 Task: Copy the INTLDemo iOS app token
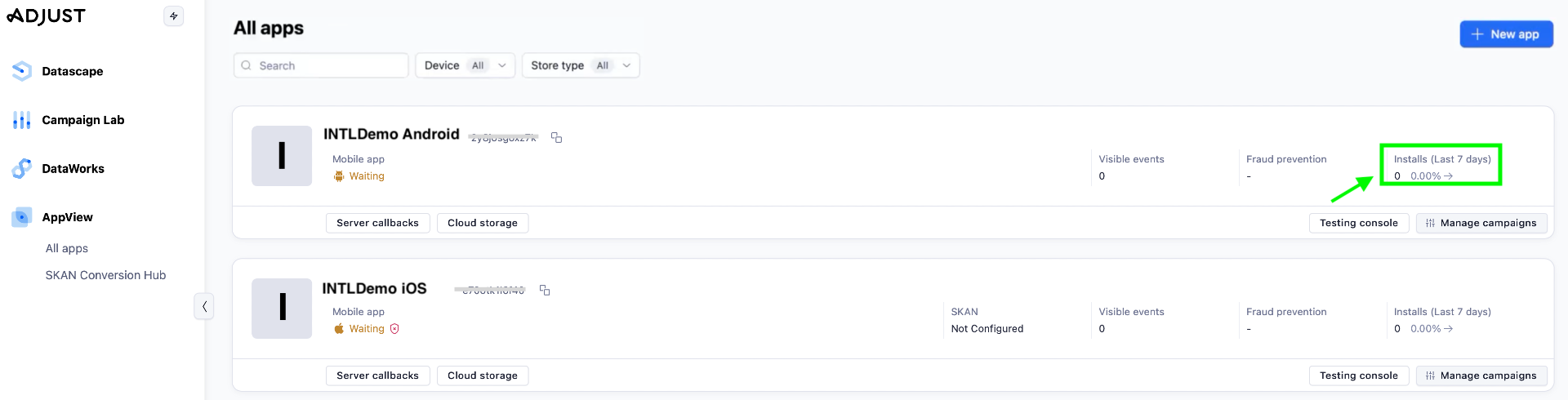pyautogui.click(x=545, y=290)
